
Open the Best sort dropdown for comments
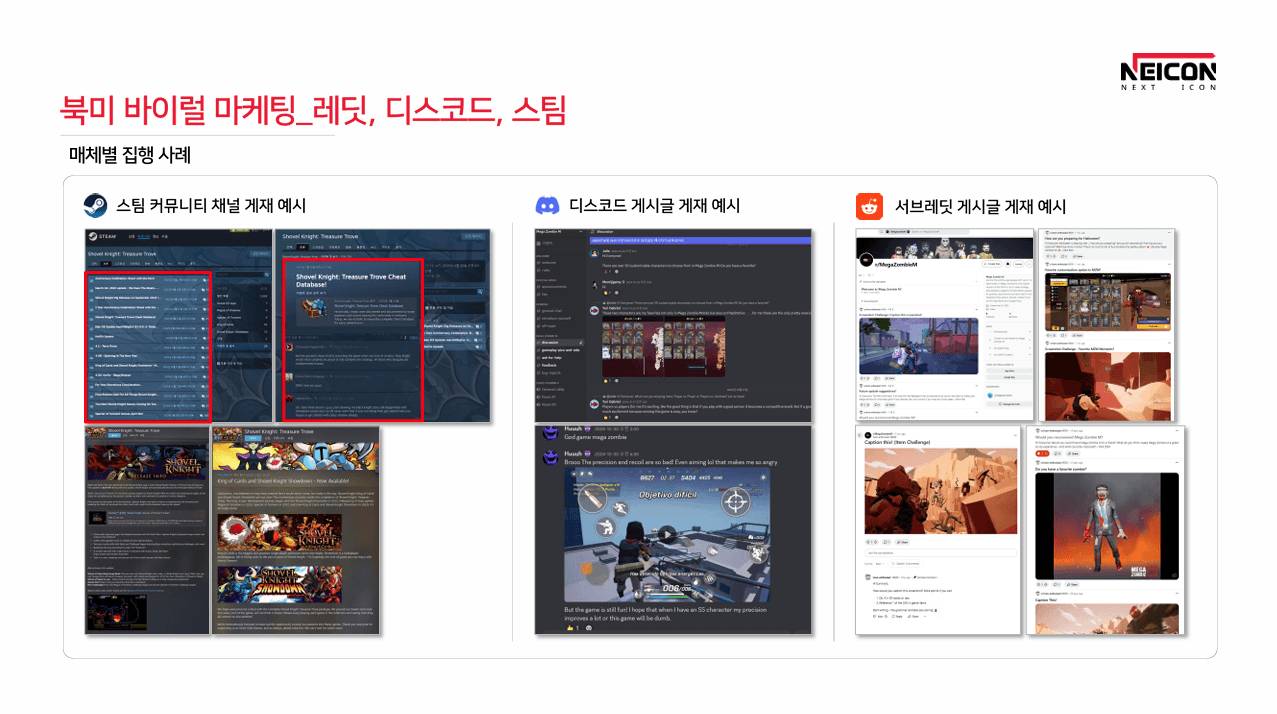pyautogui.click(x=880, y=564)
